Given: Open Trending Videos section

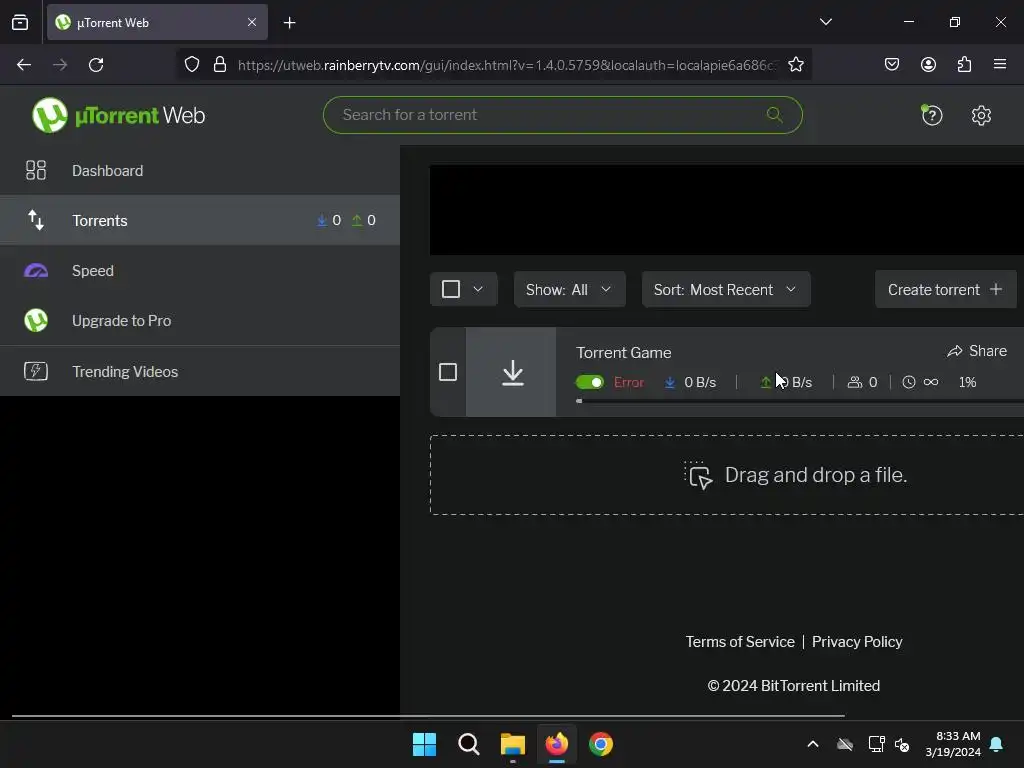Looking at the screenshot, I should 200,371.
